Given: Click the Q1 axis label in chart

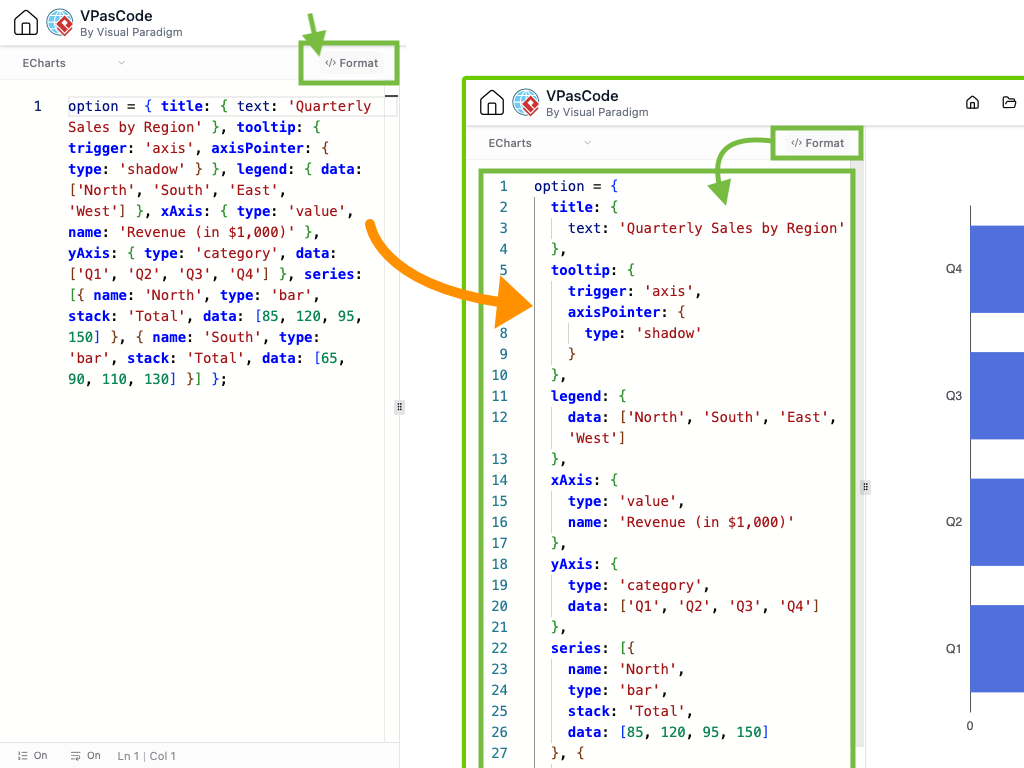Looking at the screenshot, I should tap(953, 648).
